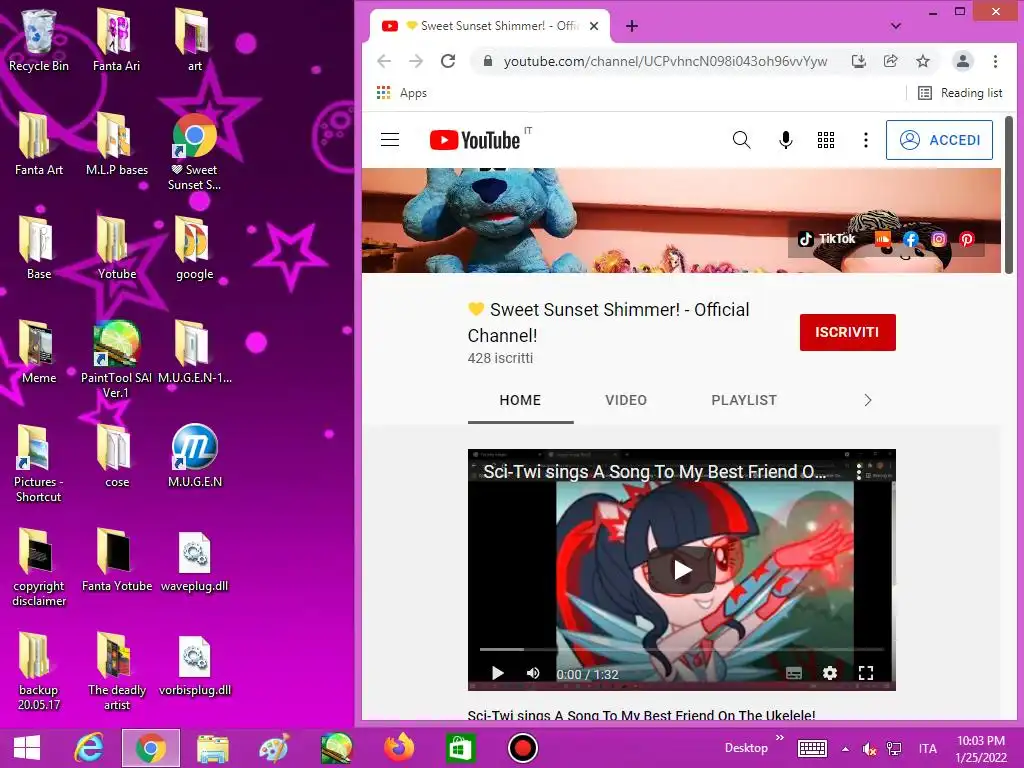The height and width of the screenshot is (768, 1024).
Task: Bookmark this page with star icon
Action: 923,61
